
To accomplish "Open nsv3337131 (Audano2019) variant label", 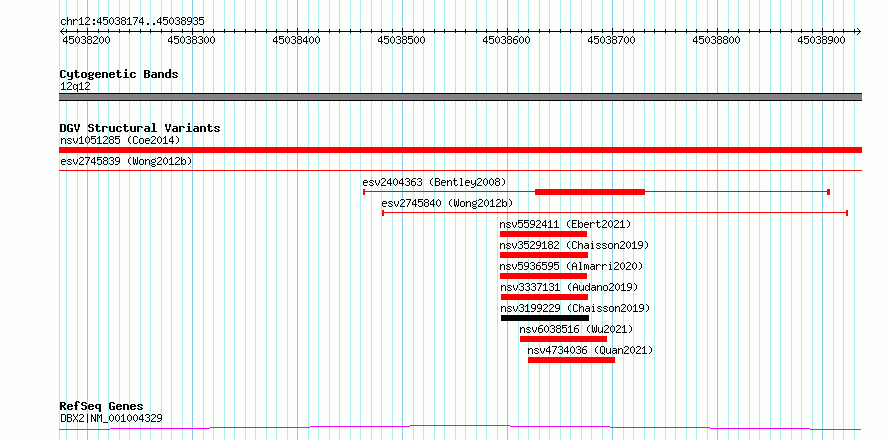I will point(569,287).
